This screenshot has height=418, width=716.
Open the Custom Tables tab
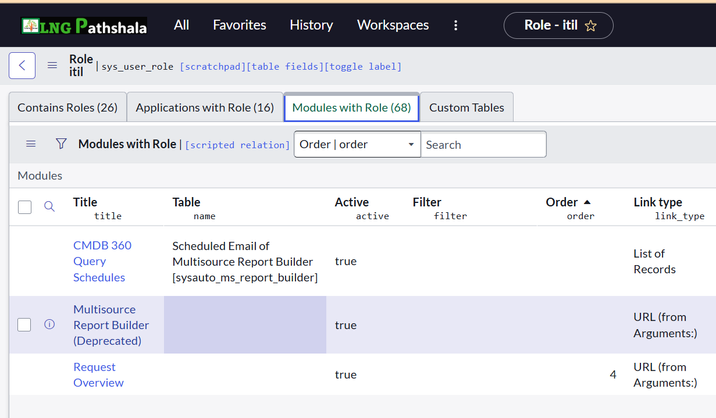tap(466, 107)
